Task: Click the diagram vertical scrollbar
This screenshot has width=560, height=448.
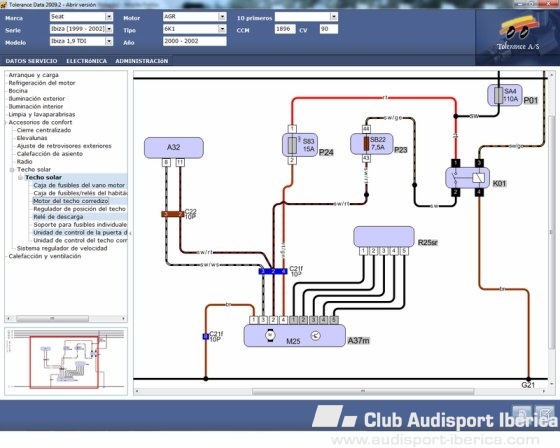Action: click(x=552, y=229)
